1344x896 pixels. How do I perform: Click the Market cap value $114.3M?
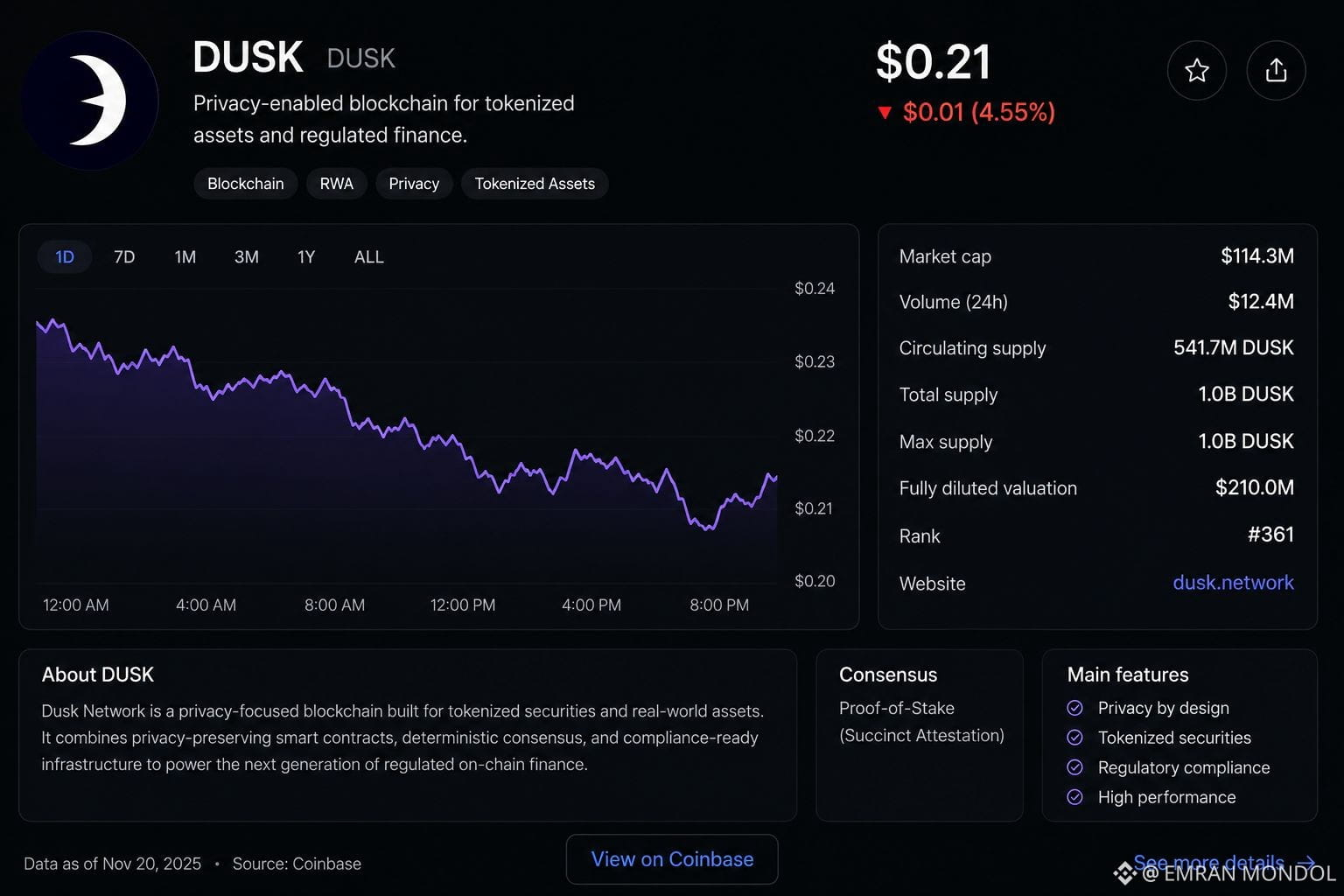[1257, 256]
